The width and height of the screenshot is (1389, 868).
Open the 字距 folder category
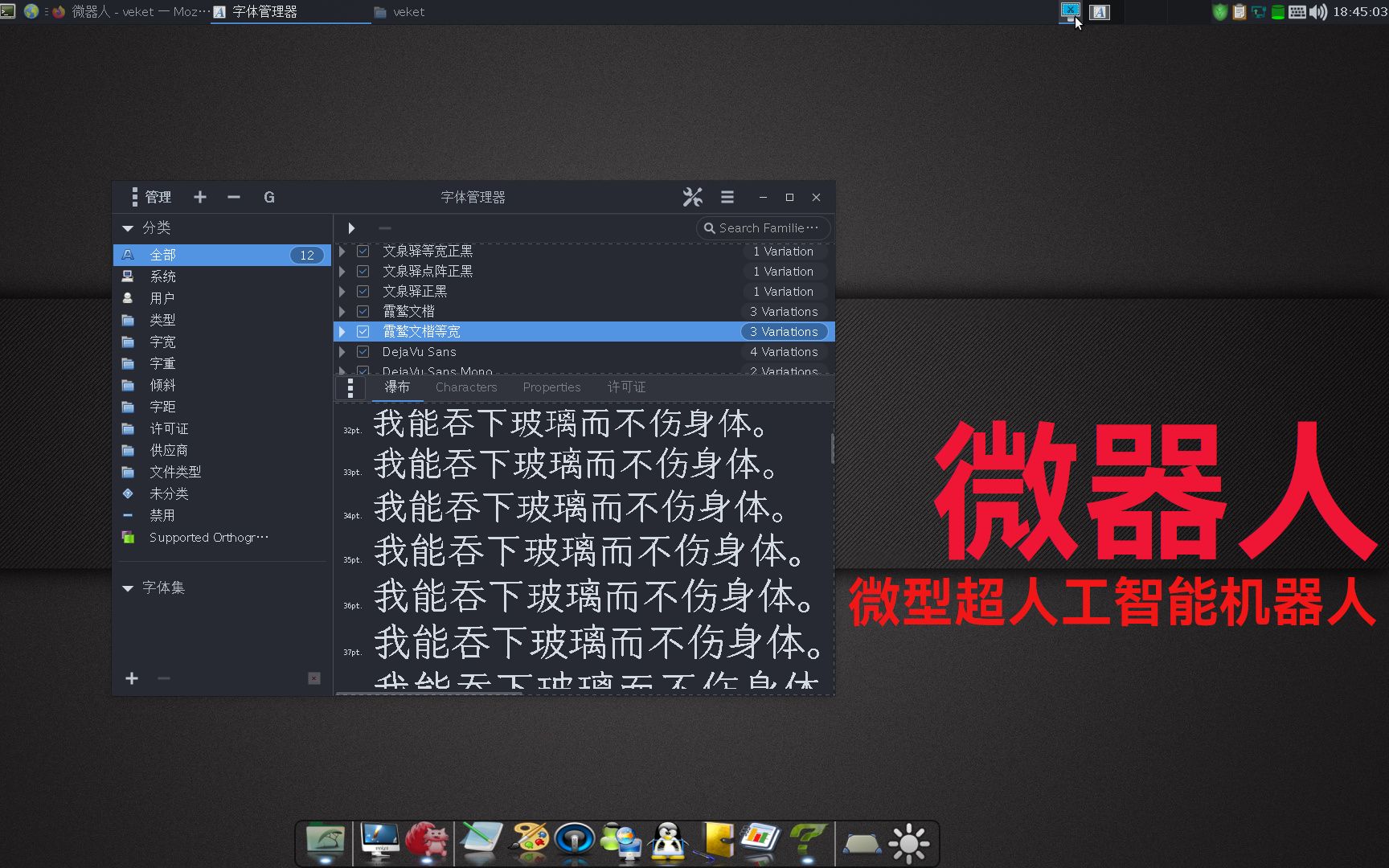222,407
